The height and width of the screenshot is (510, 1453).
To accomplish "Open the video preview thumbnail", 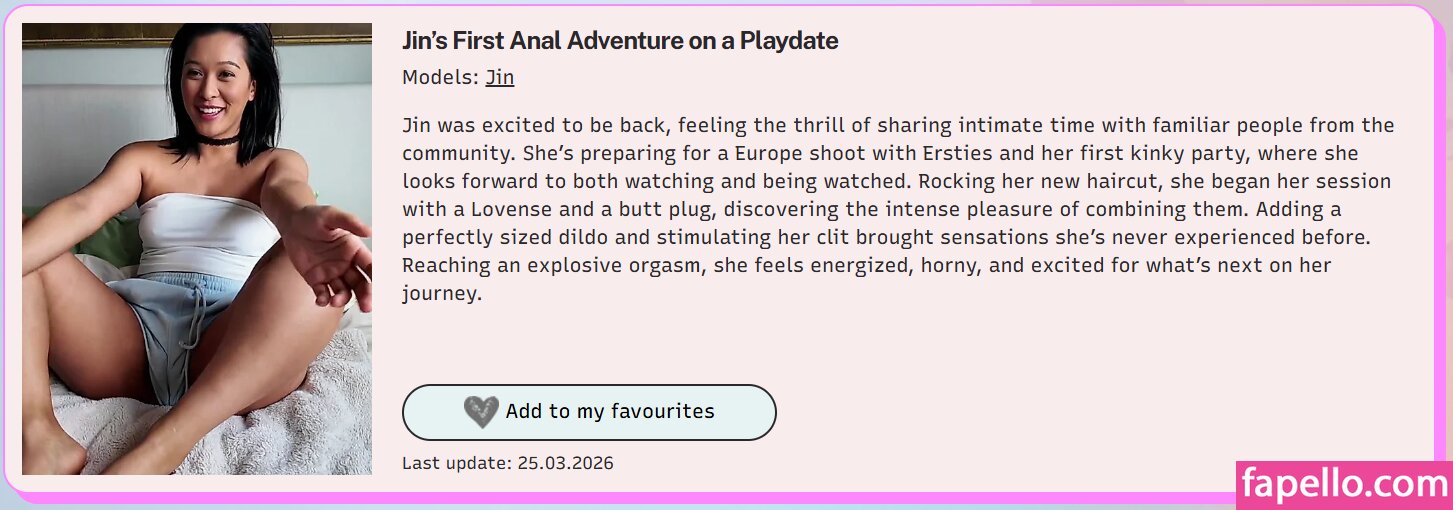I will click(x=197, y=249).
